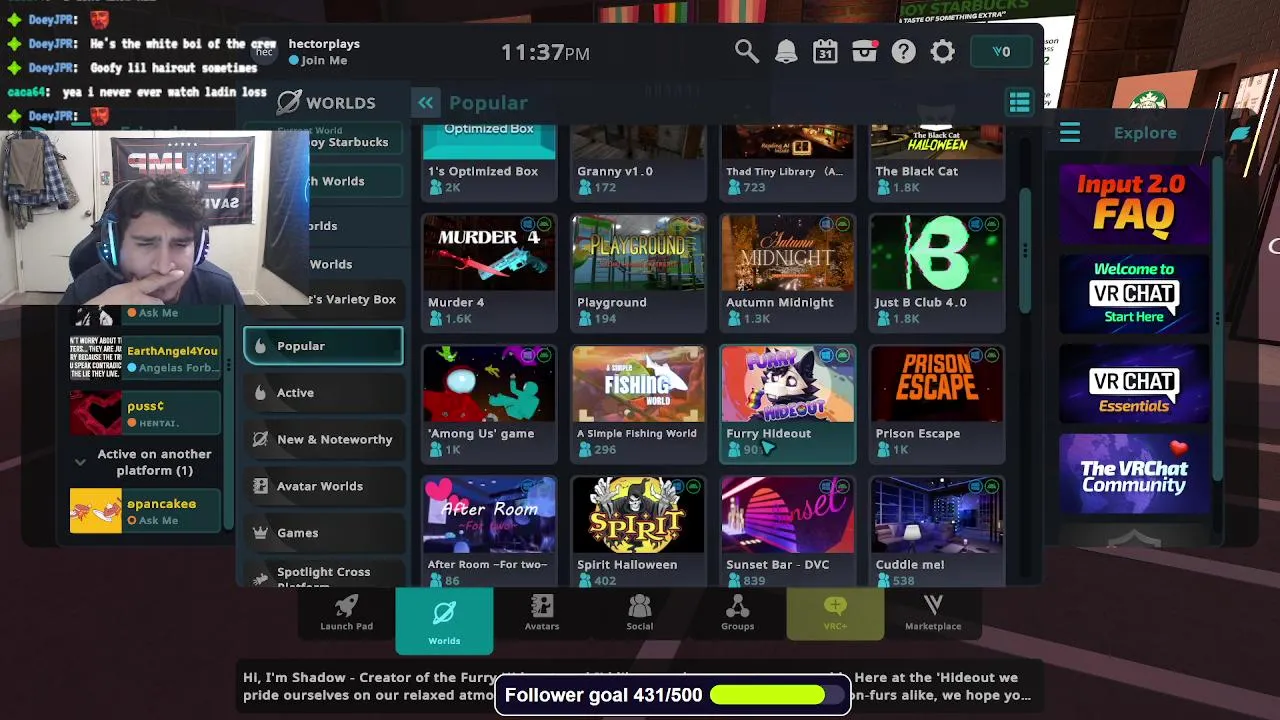The height and width of the screenshot is (720, 1280).
Task: Click platform badges on Prison Escape tile
Action: (x=983, y=356)
